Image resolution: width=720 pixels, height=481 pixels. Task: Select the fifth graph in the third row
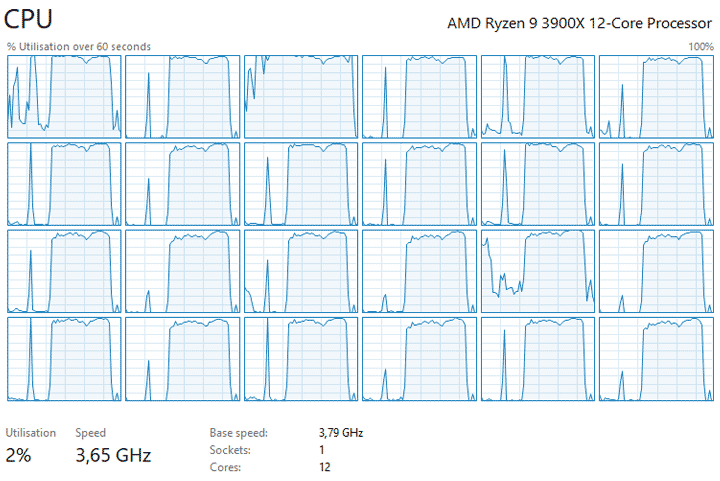537,271
